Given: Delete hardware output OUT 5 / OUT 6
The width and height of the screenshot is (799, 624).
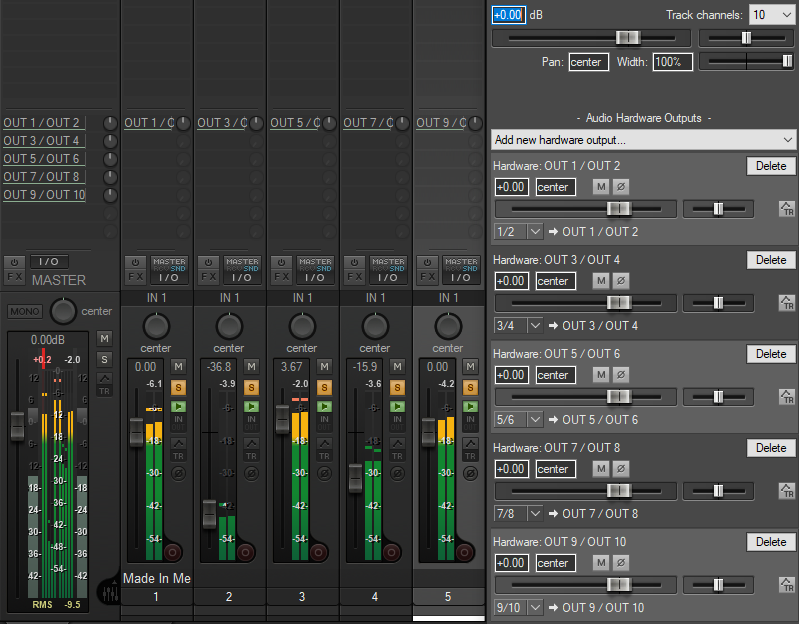Looking at the screenshot, I should point(771,354).
